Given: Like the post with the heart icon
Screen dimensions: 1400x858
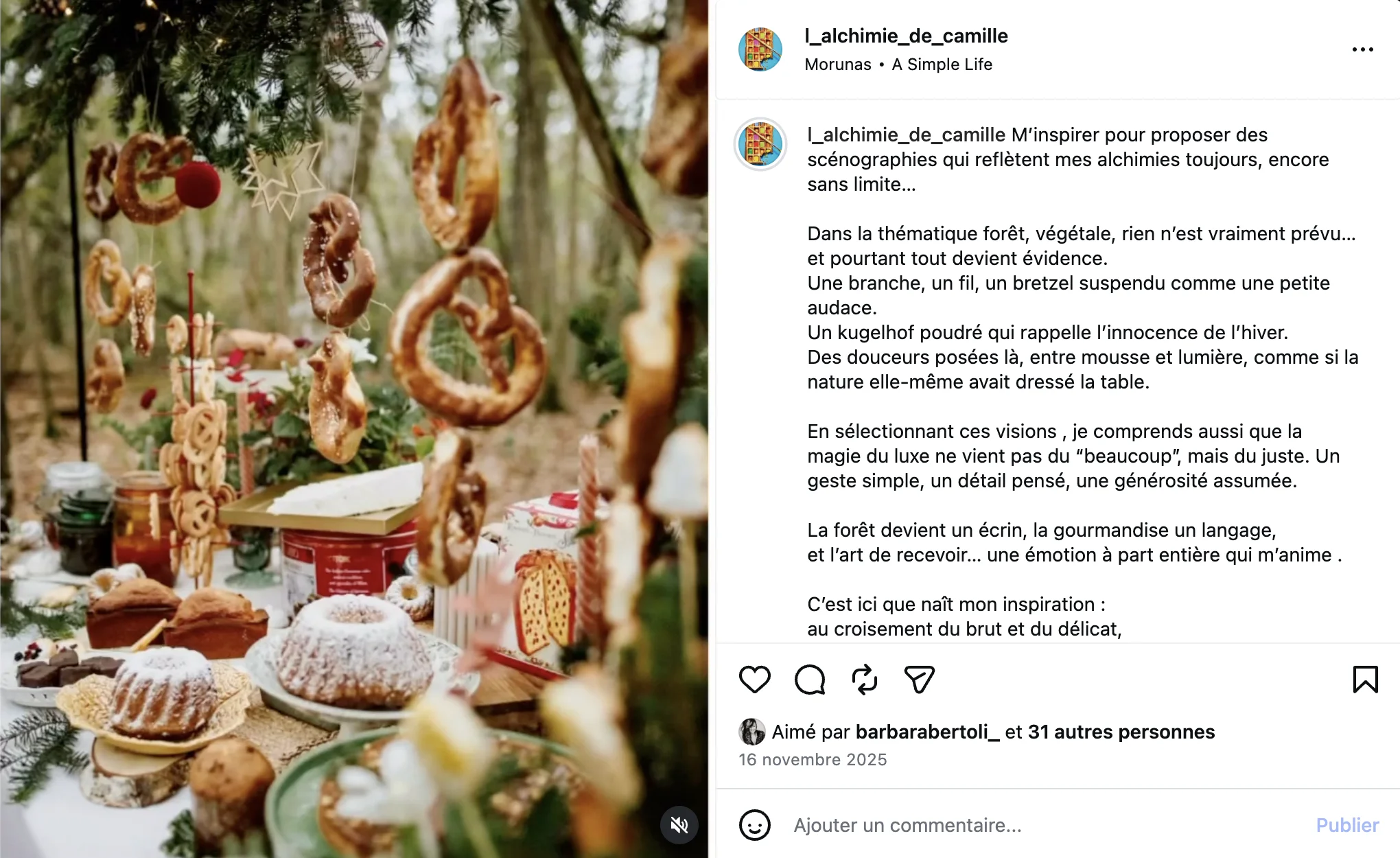Looking at the screenshot, I should [754, 680].
